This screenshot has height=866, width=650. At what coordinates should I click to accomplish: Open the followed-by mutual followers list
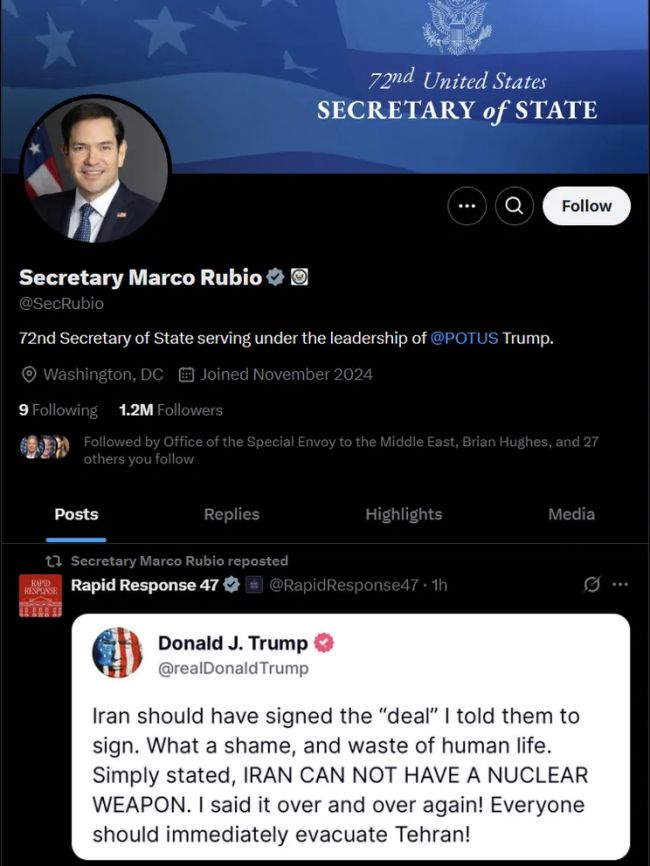(340, 450)
